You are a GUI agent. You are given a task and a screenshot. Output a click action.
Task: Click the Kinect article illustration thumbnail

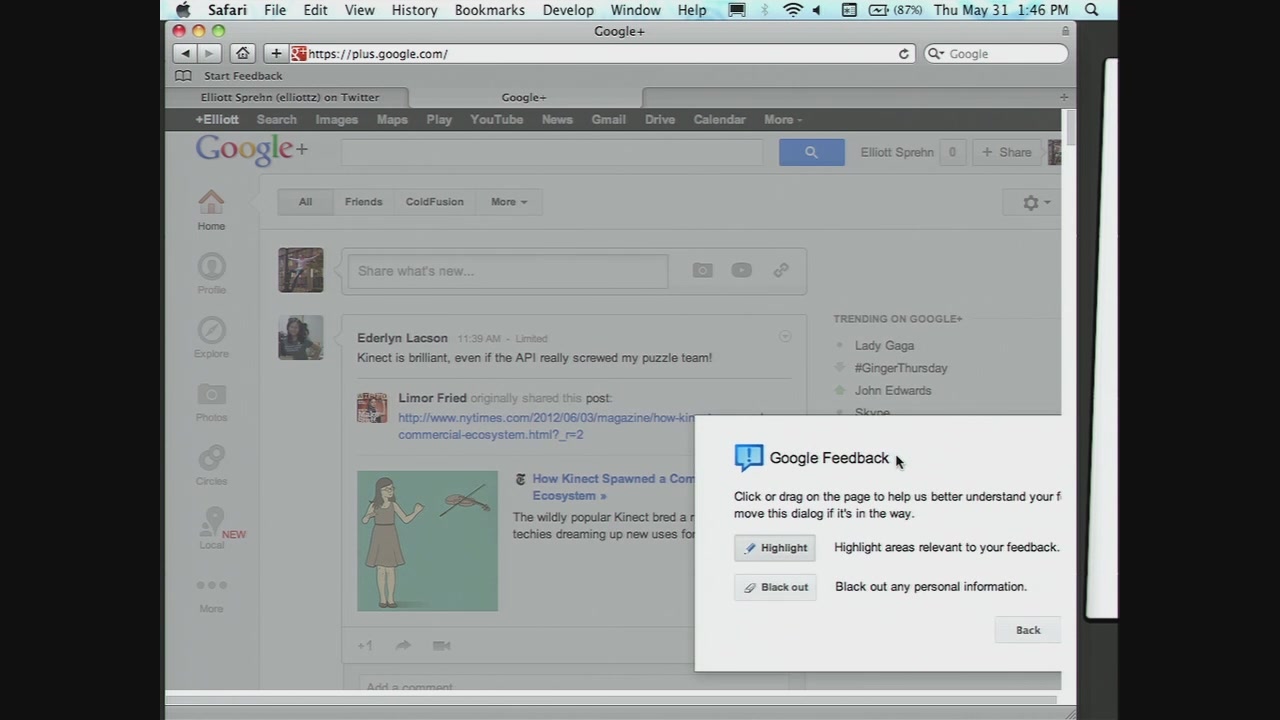click(427, 541)
